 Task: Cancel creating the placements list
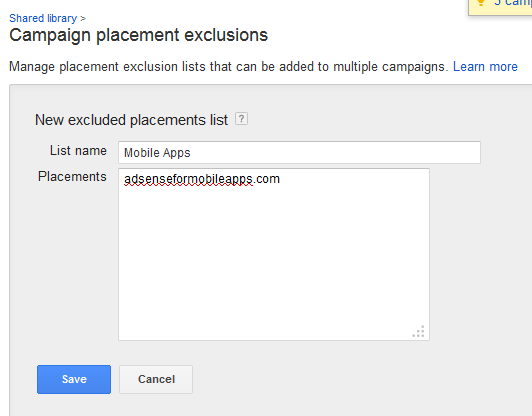coord(156,379)
